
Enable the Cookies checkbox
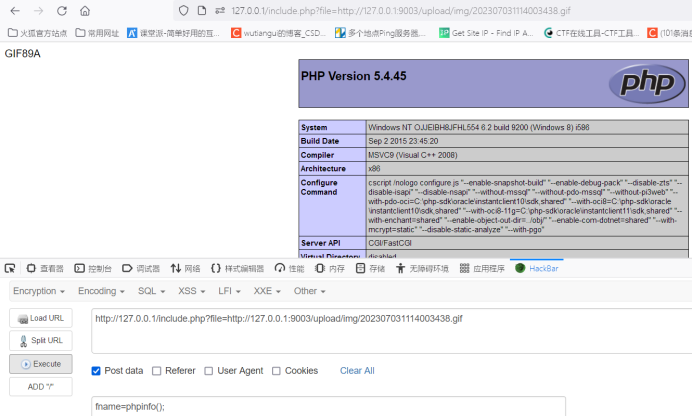tap(276, 371)
